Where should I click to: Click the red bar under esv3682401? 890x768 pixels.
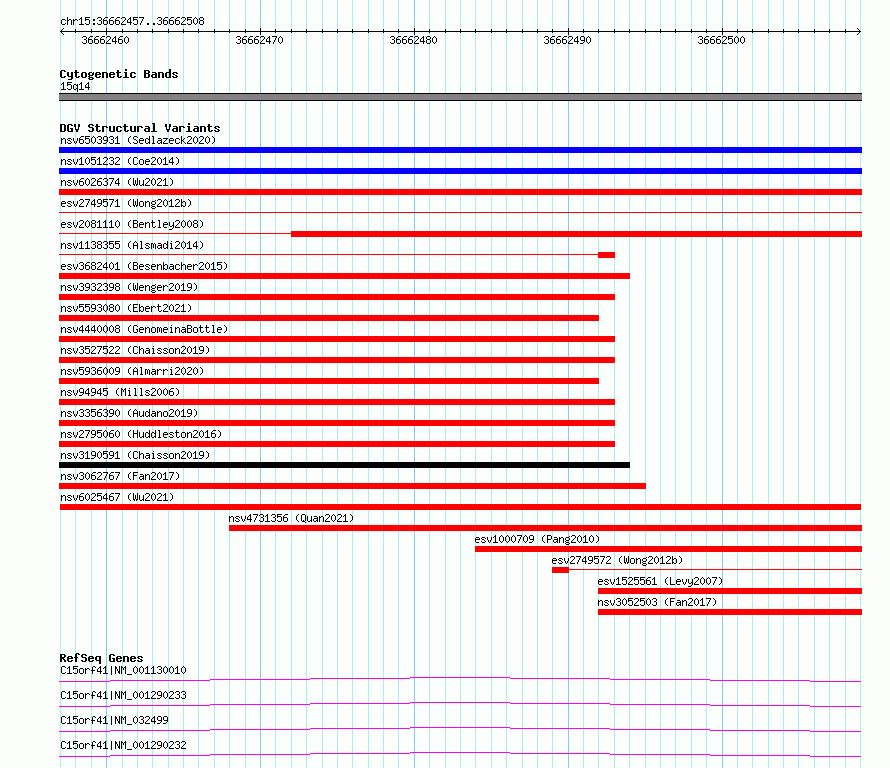(x=345, y=276)
